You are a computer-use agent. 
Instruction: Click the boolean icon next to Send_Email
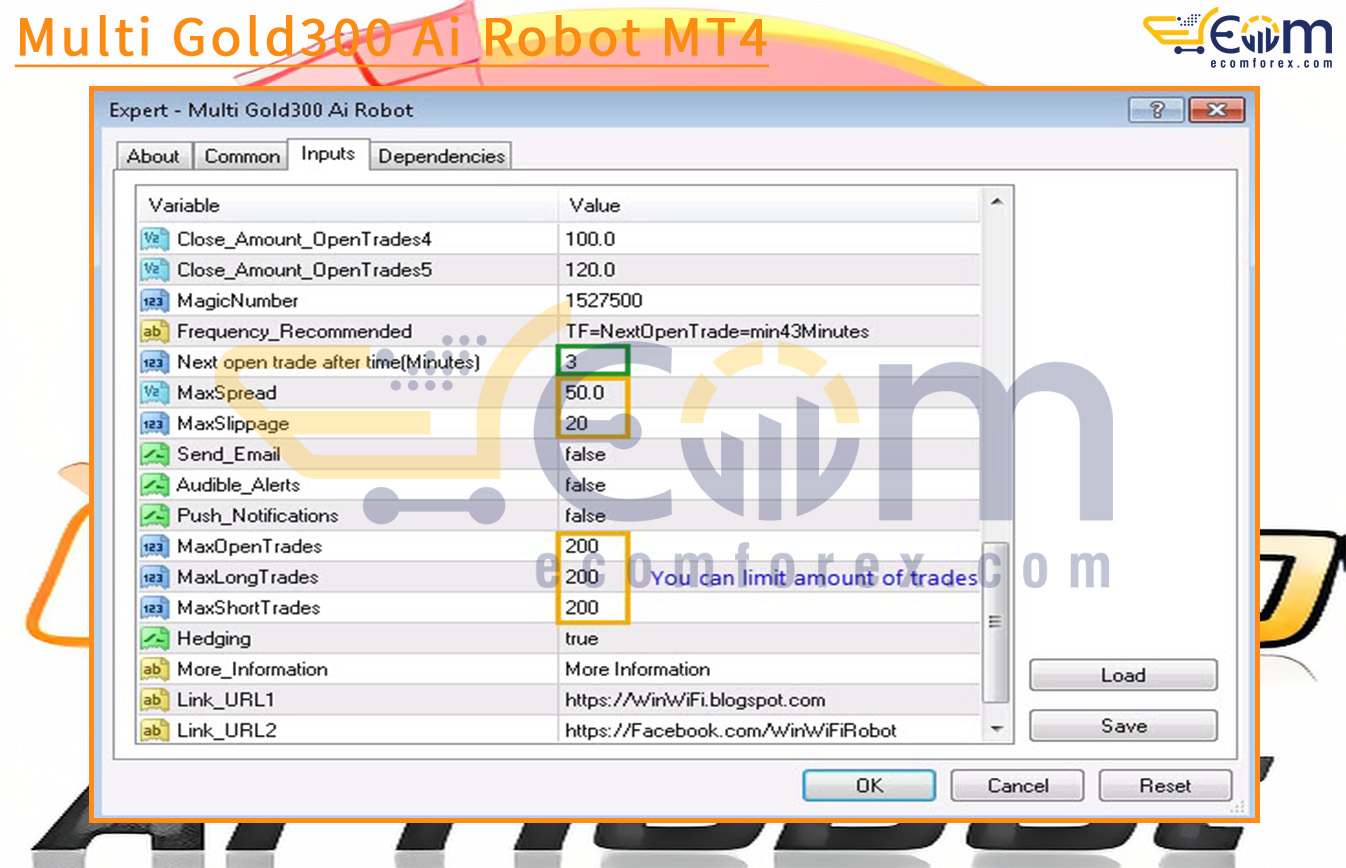click(x=154, y=455)
